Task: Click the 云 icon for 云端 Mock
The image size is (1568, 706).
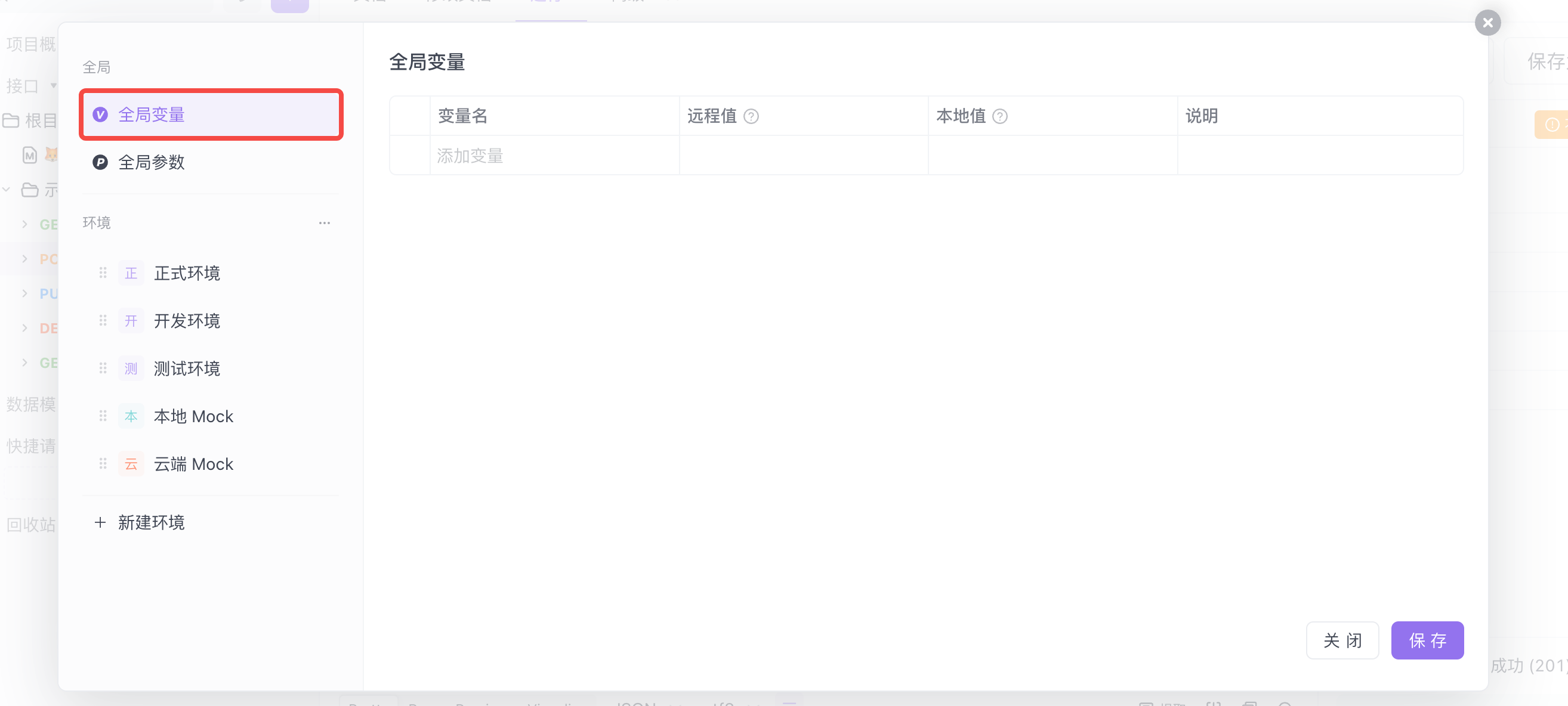Action: coord(131,463)
